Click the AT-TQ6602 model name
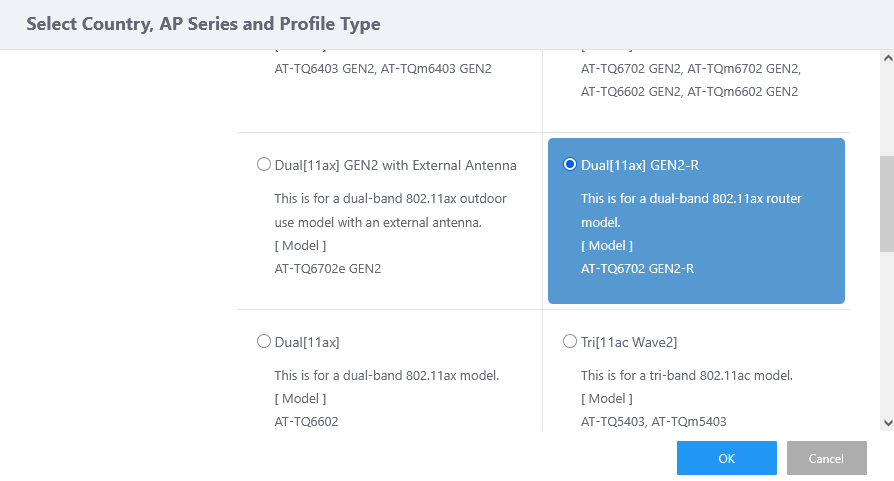This screenshot has height=481, width=894. click(x=307, y=422)
